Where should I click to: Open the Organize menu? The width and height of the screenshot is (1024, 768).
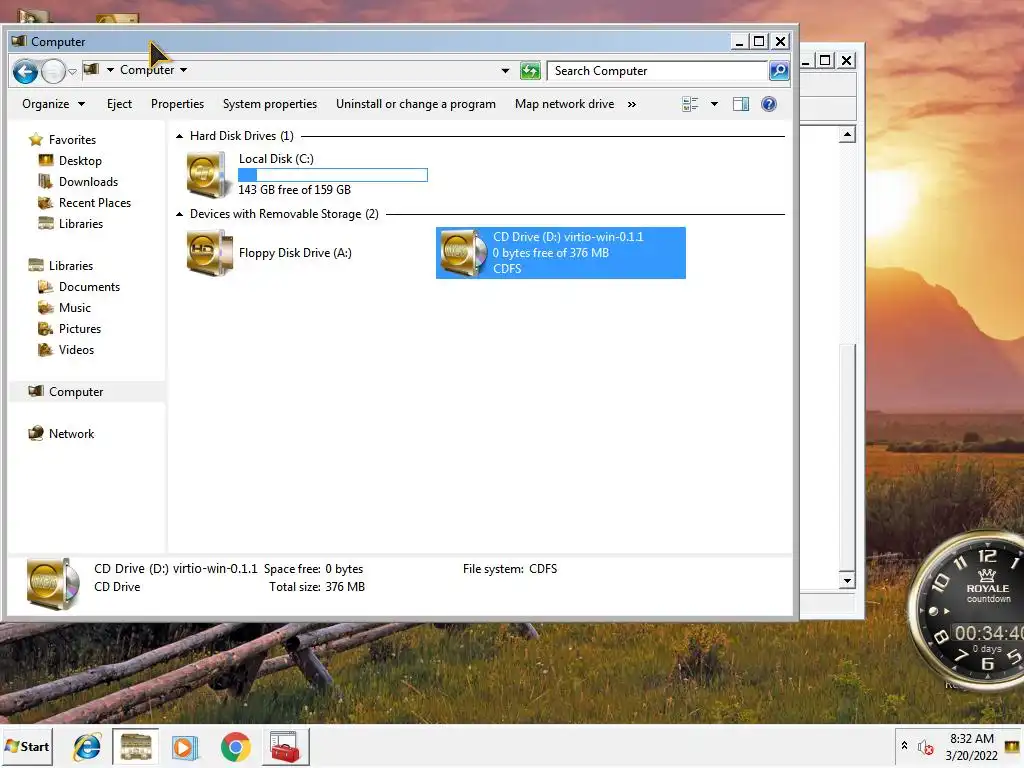[54, 104]
